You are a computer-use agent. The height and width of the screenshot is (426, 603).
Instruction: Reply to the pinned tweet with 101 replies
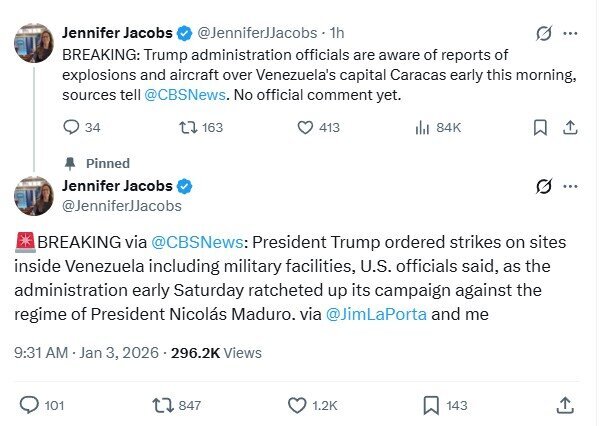29,405
